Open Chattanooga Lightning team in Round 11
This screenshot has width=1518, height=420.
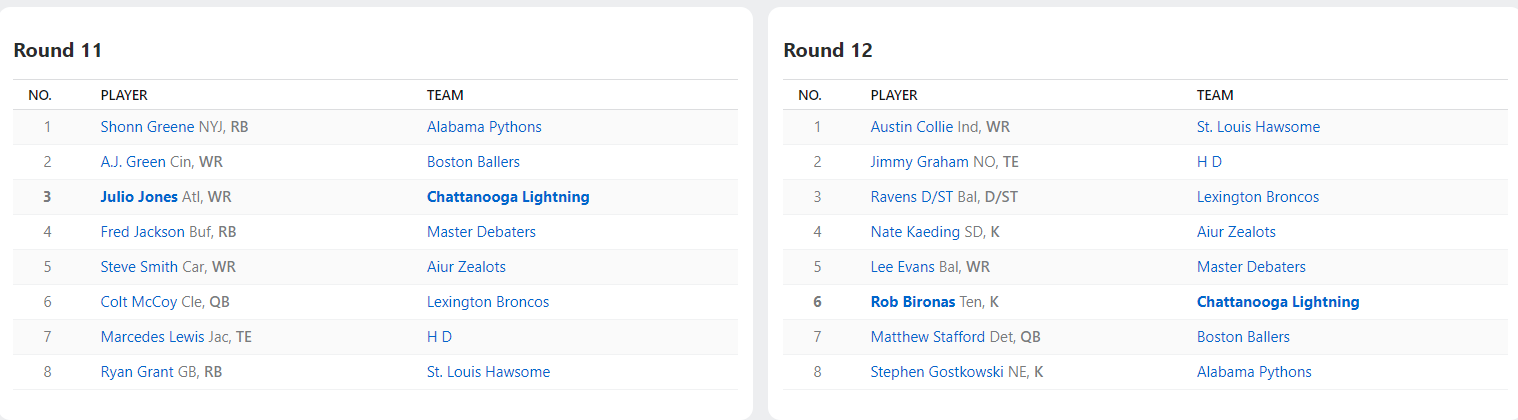point(508,197)
